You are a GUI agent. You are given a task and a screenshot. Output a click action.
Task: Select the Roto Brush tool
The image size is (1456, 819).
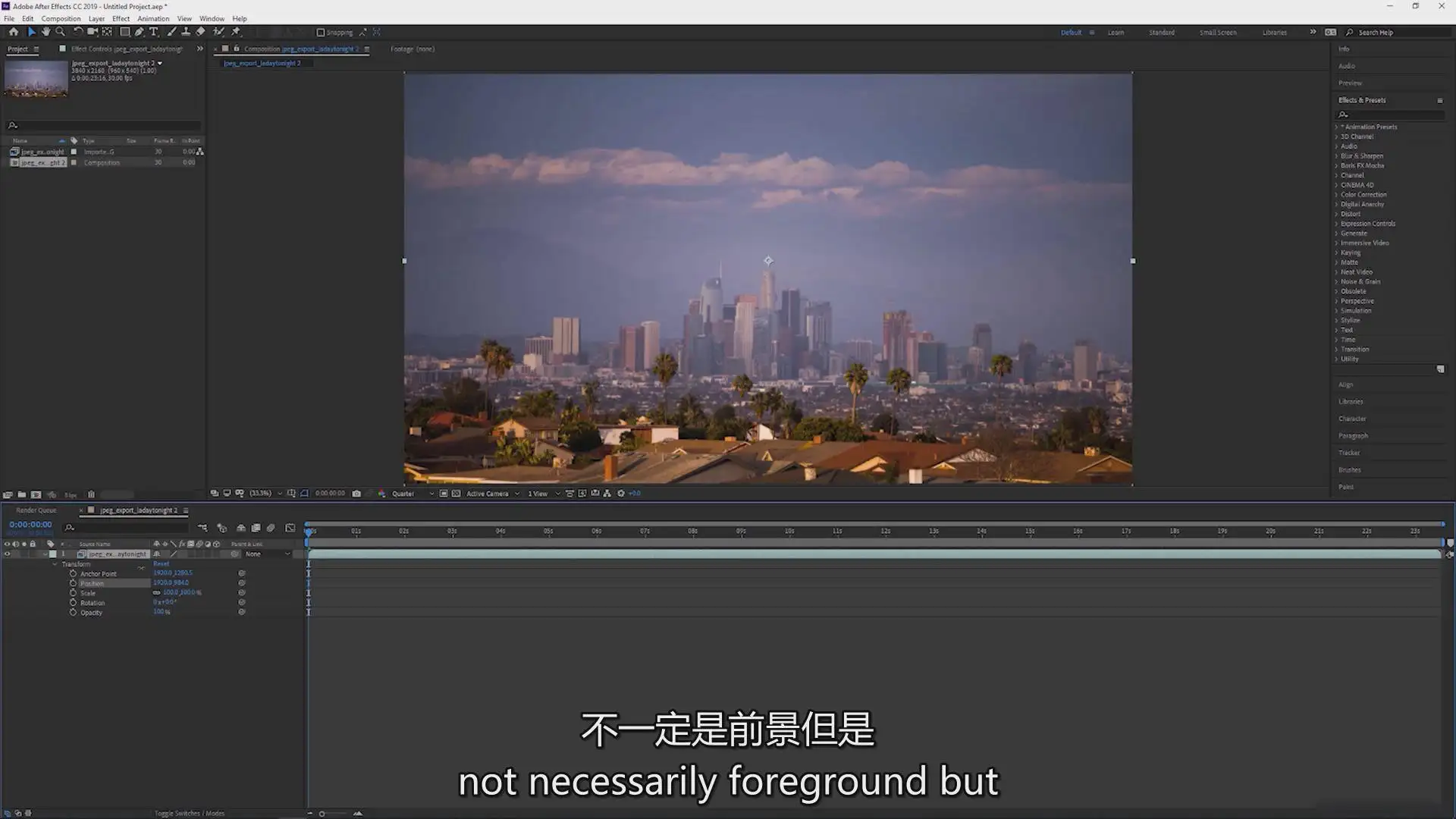tap(218, 32)
